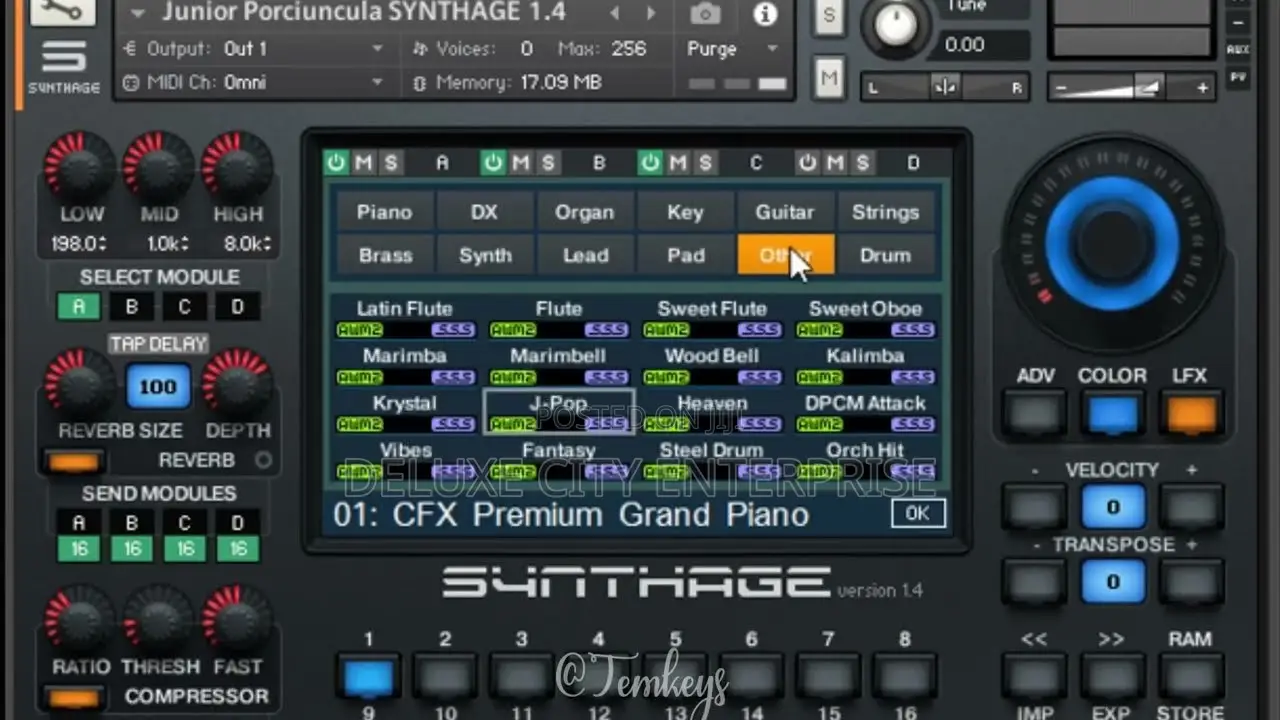Turn the Tune knob
Screen dimensions: 1280x720
coord(896,27)
